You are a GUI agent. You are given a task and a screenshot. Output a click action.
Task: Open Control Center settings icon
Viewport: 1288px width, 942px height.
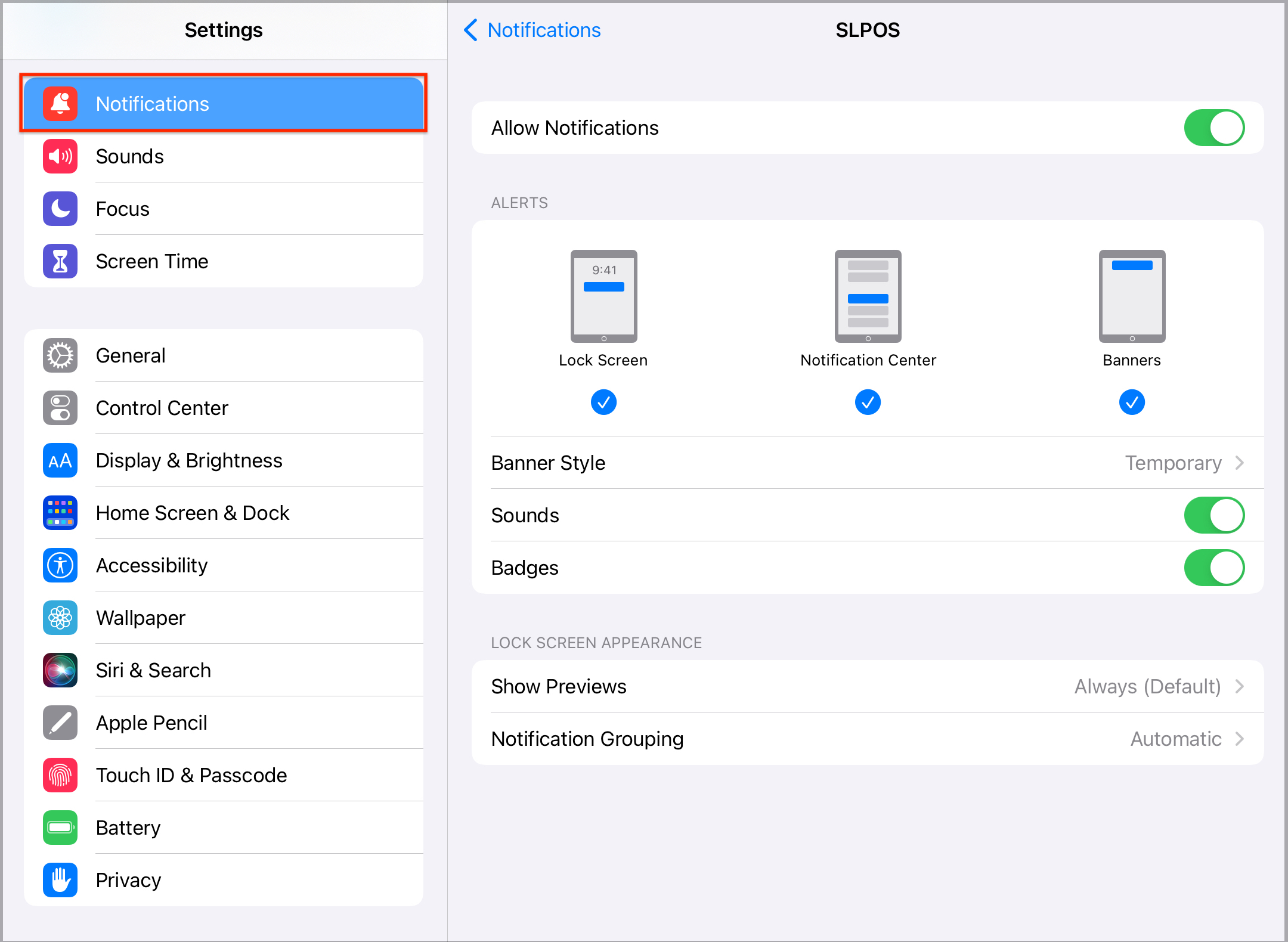[x=60, y=408]
